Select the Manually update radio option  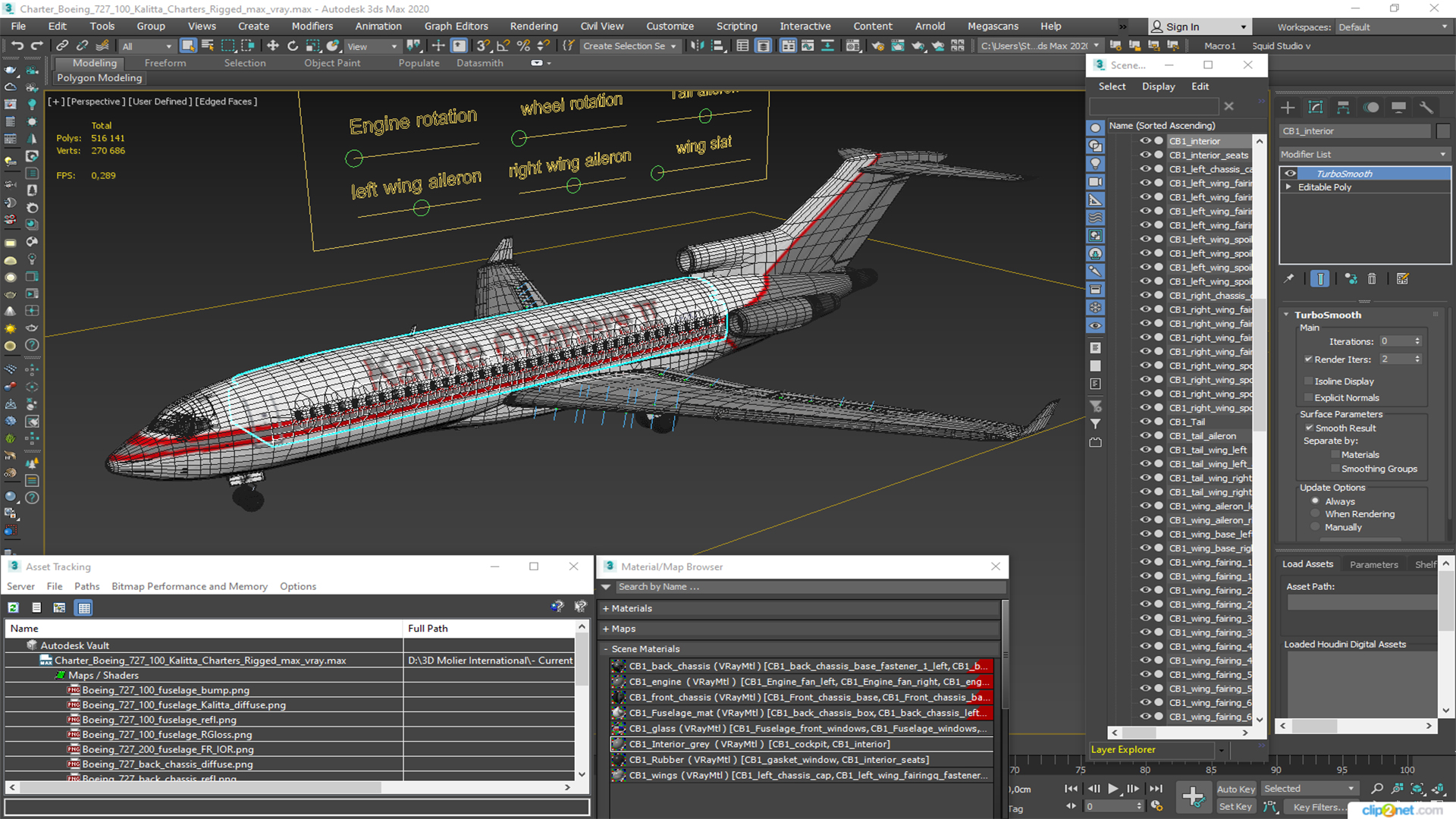point(1316,527)
